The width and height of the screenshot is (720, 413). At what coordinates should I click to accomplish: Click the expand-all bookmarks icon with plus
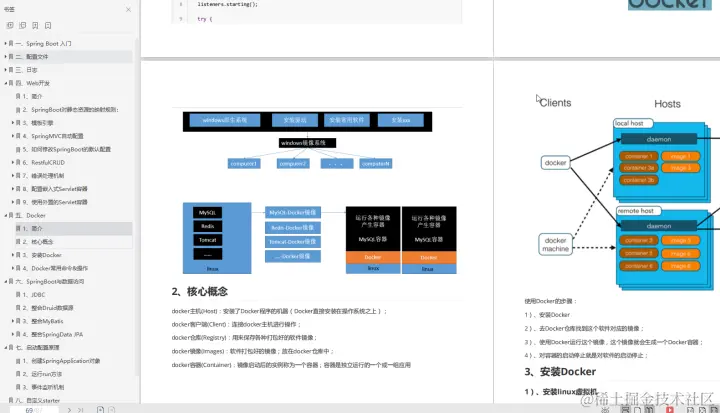pos(10,25)
